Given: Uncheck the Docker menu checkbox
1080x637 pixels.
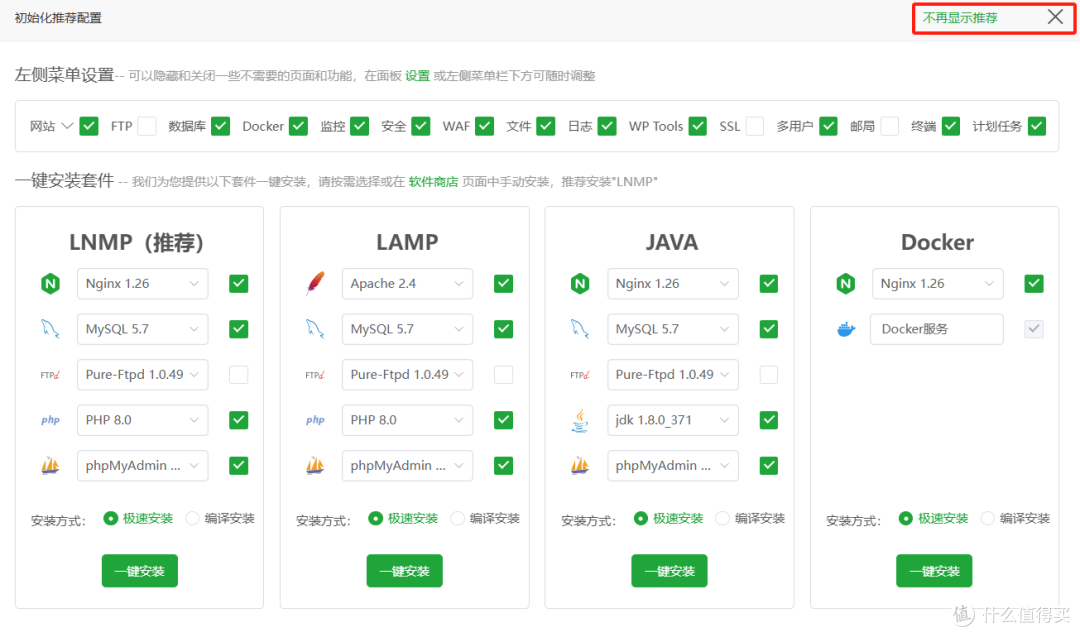Looking at the screenshot, I should coord(298,126).
